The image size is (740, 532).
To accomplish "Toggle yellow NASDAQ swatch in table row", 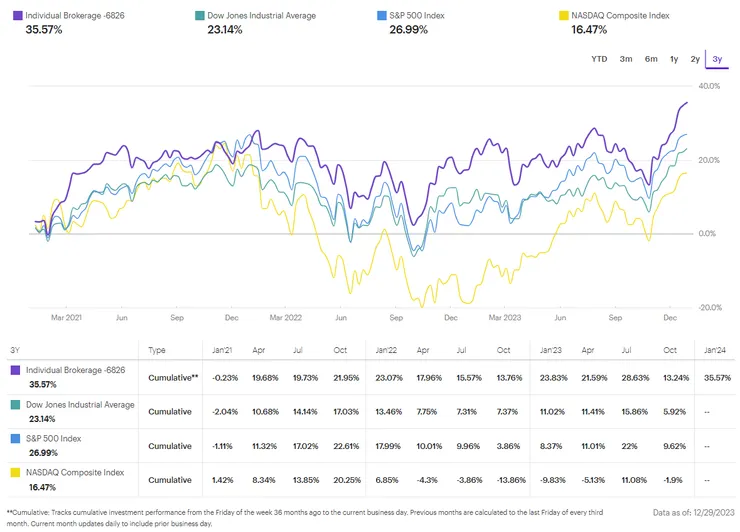I will click(x=13, y=472).
